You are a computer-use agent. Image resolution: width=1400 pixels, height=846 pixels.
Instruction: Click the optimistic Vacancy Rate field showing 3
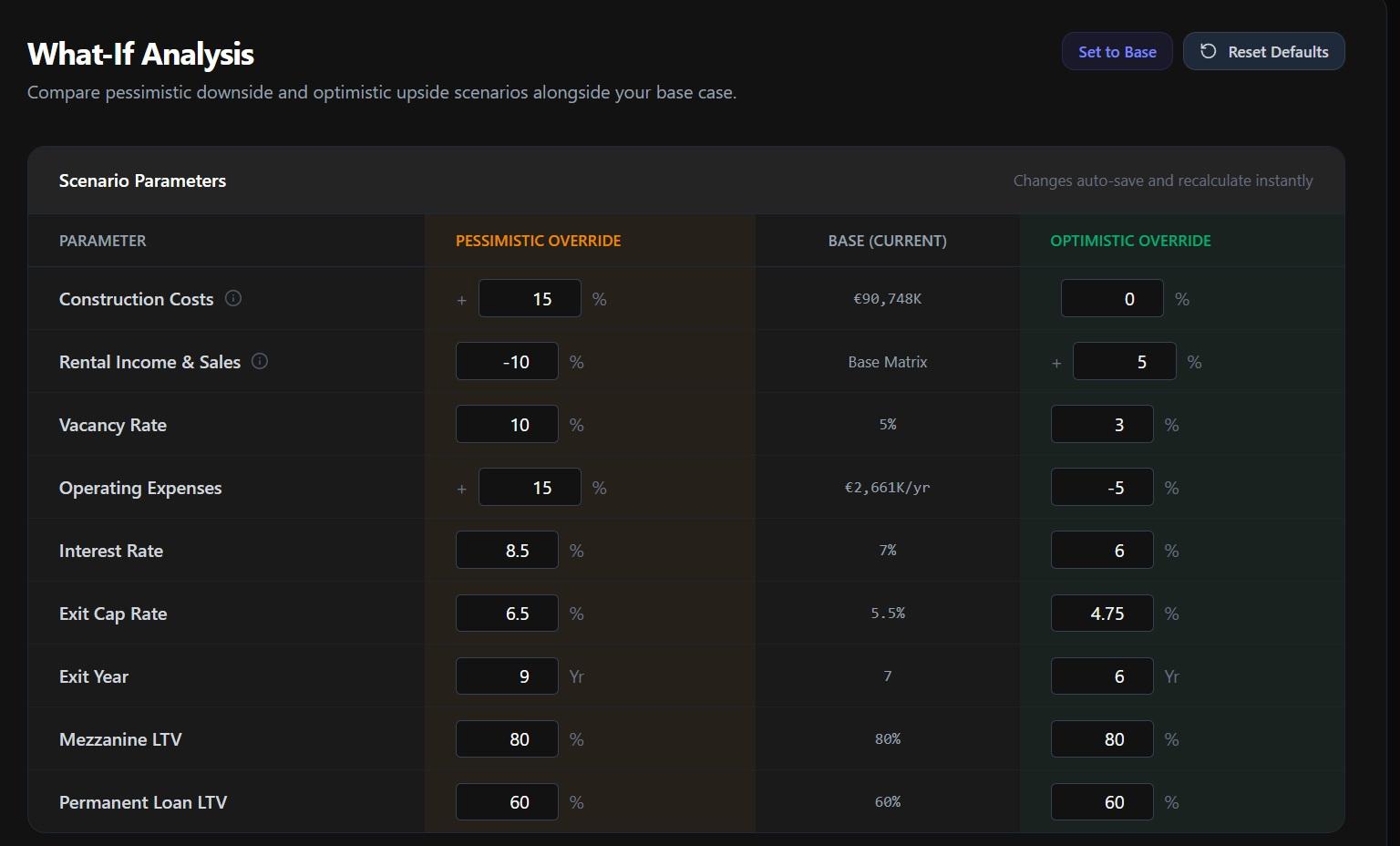tap(1102, 424)
